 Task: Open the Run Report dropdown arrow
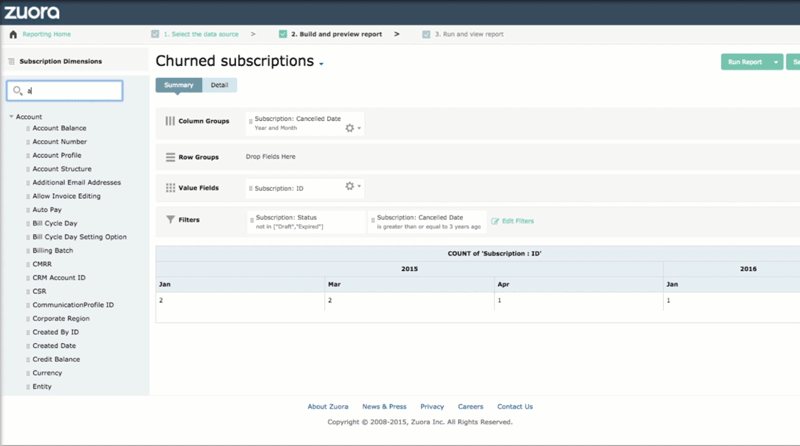click(776, 62)
